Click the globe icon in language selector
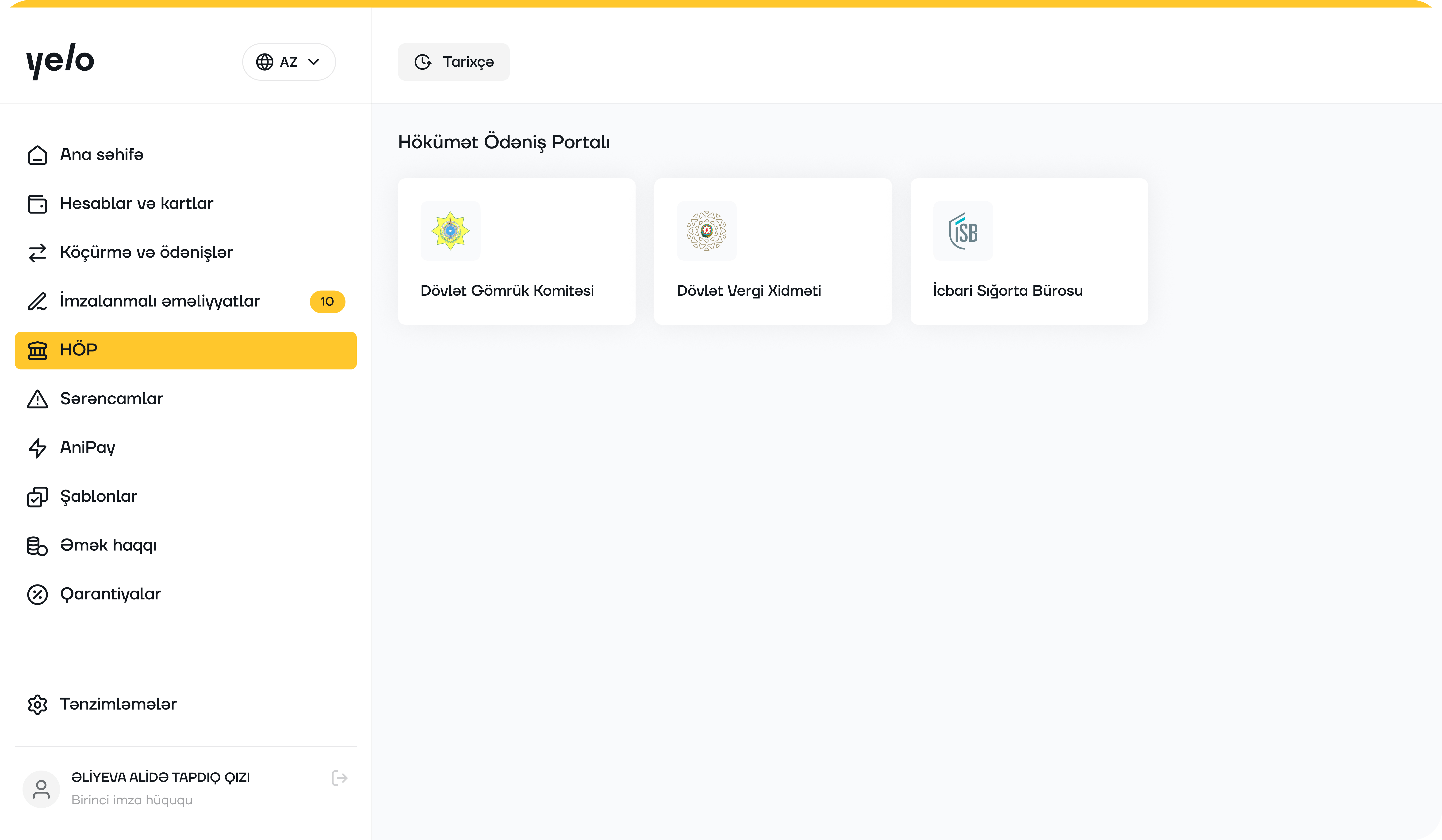 [264, 62]
